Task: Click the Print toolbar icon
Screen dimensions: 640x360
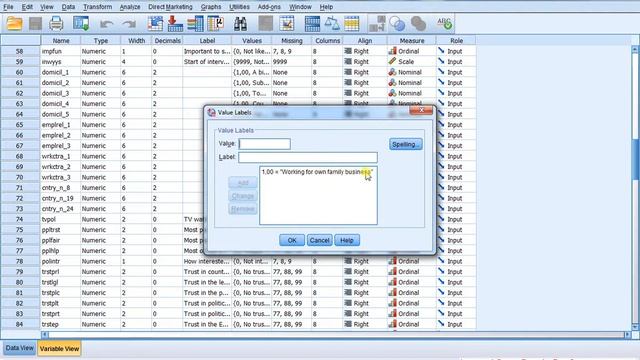Action: coord(56,24)
